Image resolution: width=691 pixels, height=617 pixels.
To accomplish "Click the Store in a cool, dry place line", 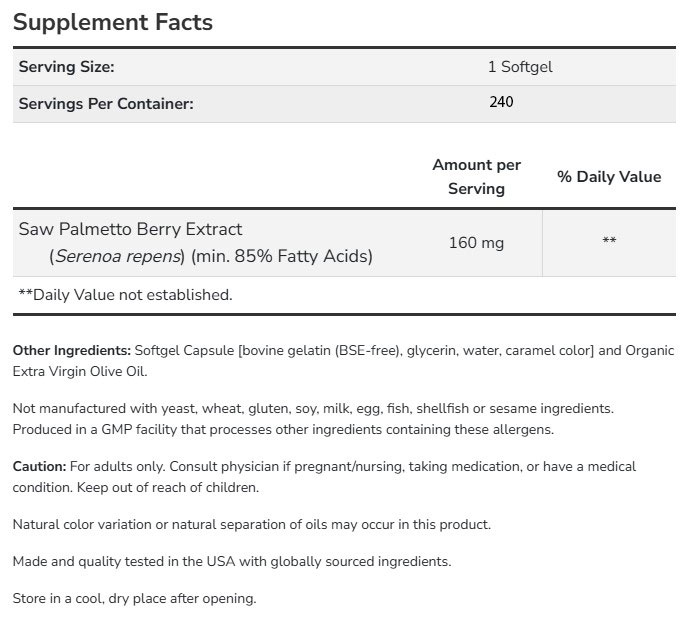I will (135, 599).
